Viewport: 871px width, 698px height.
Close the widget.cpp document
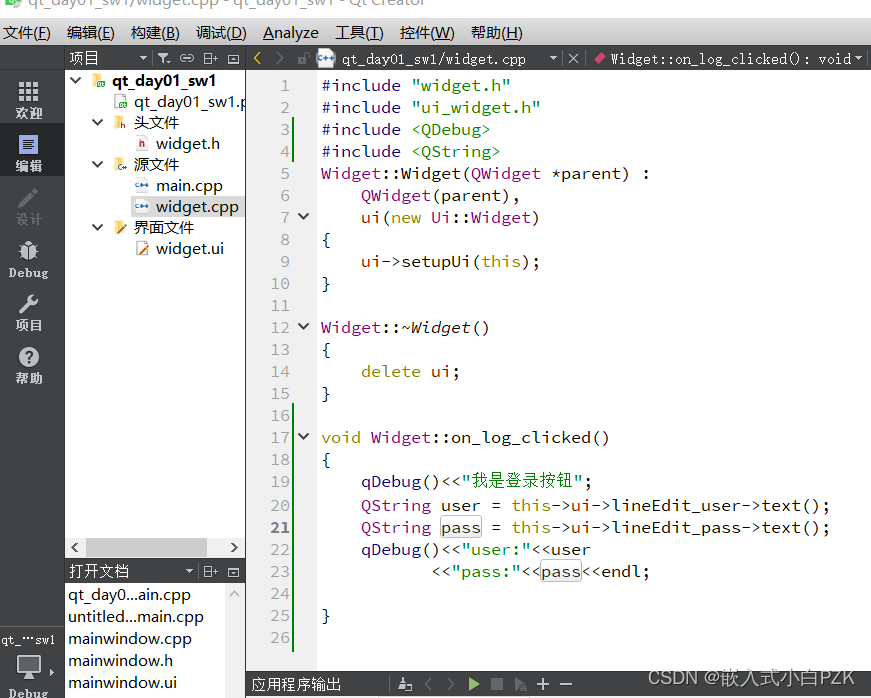[x=573, y=58]
